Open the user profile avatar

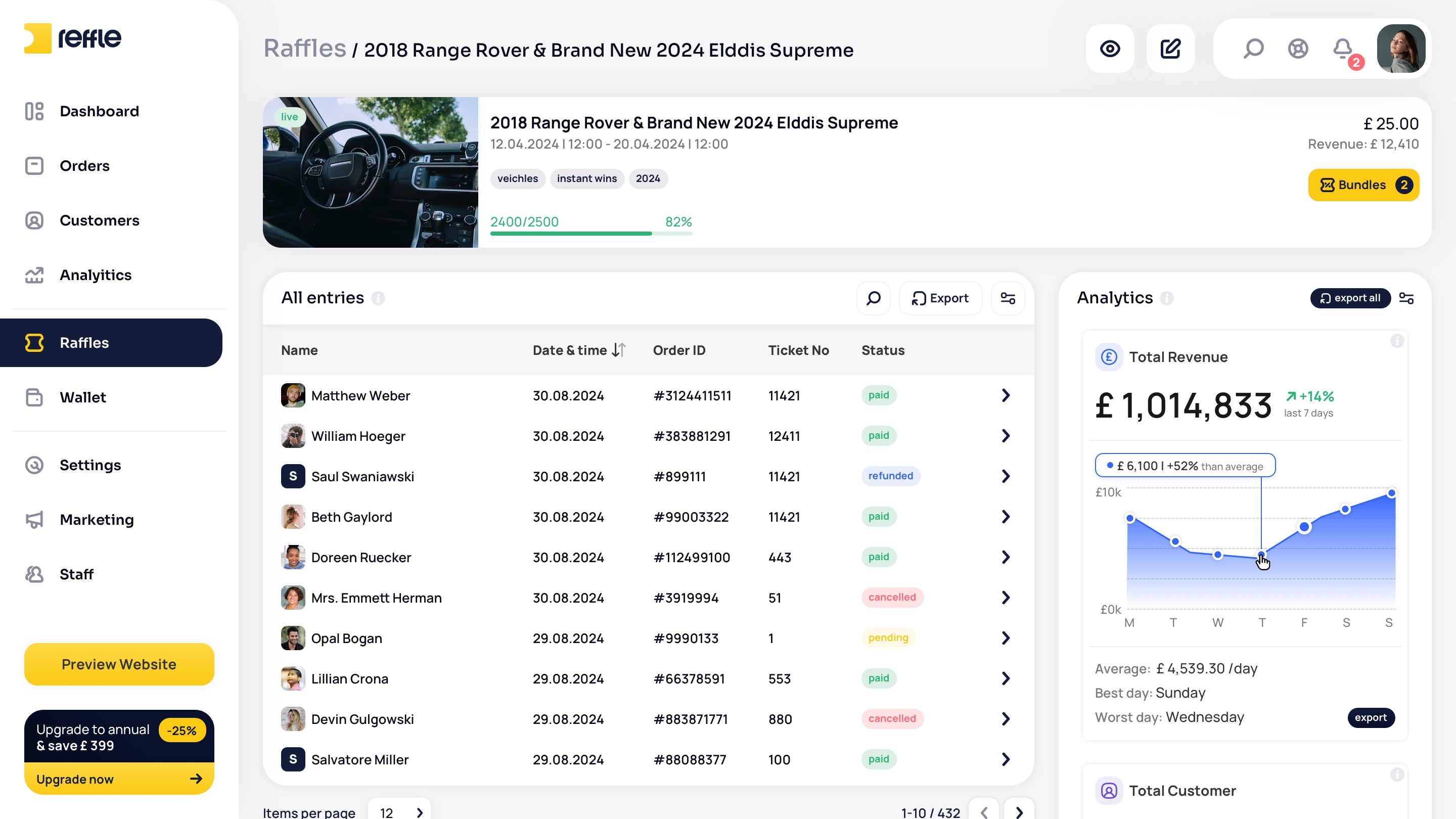(1400, 49)
